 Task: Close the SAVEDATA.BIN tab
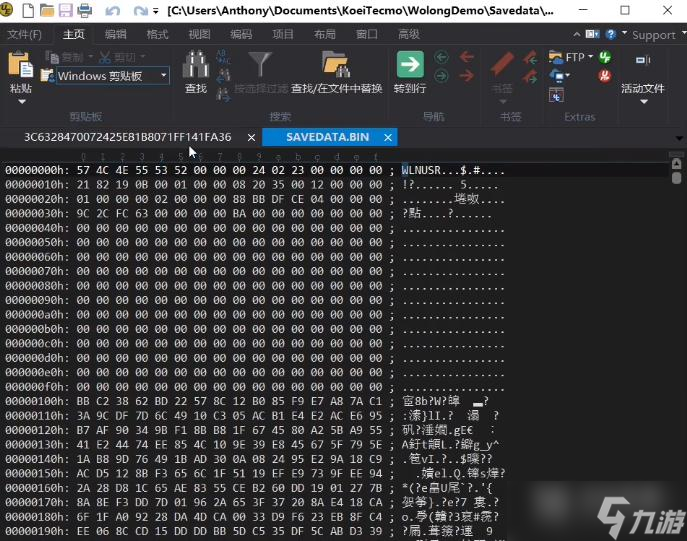pyautogui.click(x=388, y=138)
